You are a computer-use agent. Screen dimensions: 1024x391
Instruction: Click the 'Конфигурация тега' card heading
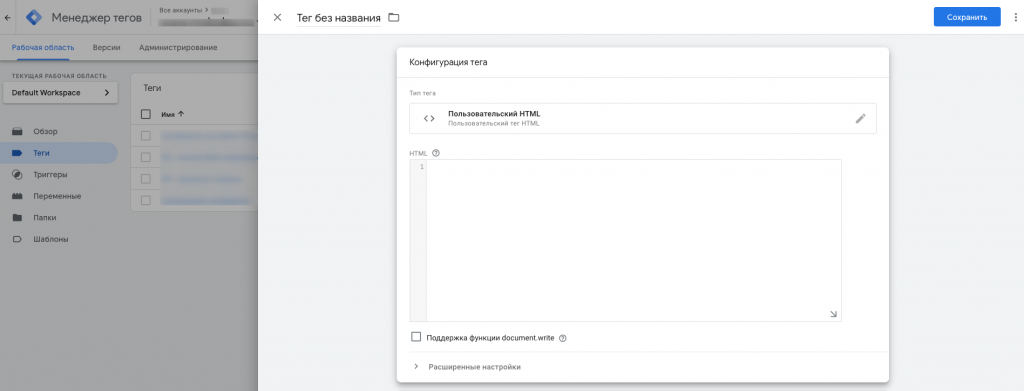449,63
